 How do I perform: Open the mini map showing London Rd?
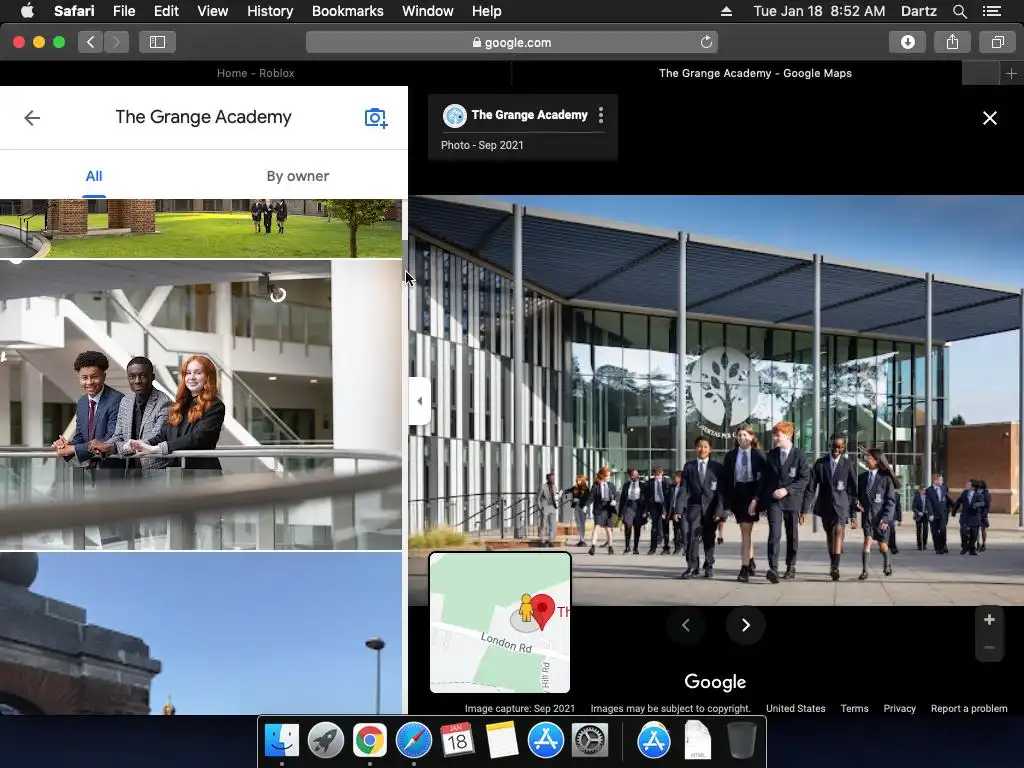[500, 622]
